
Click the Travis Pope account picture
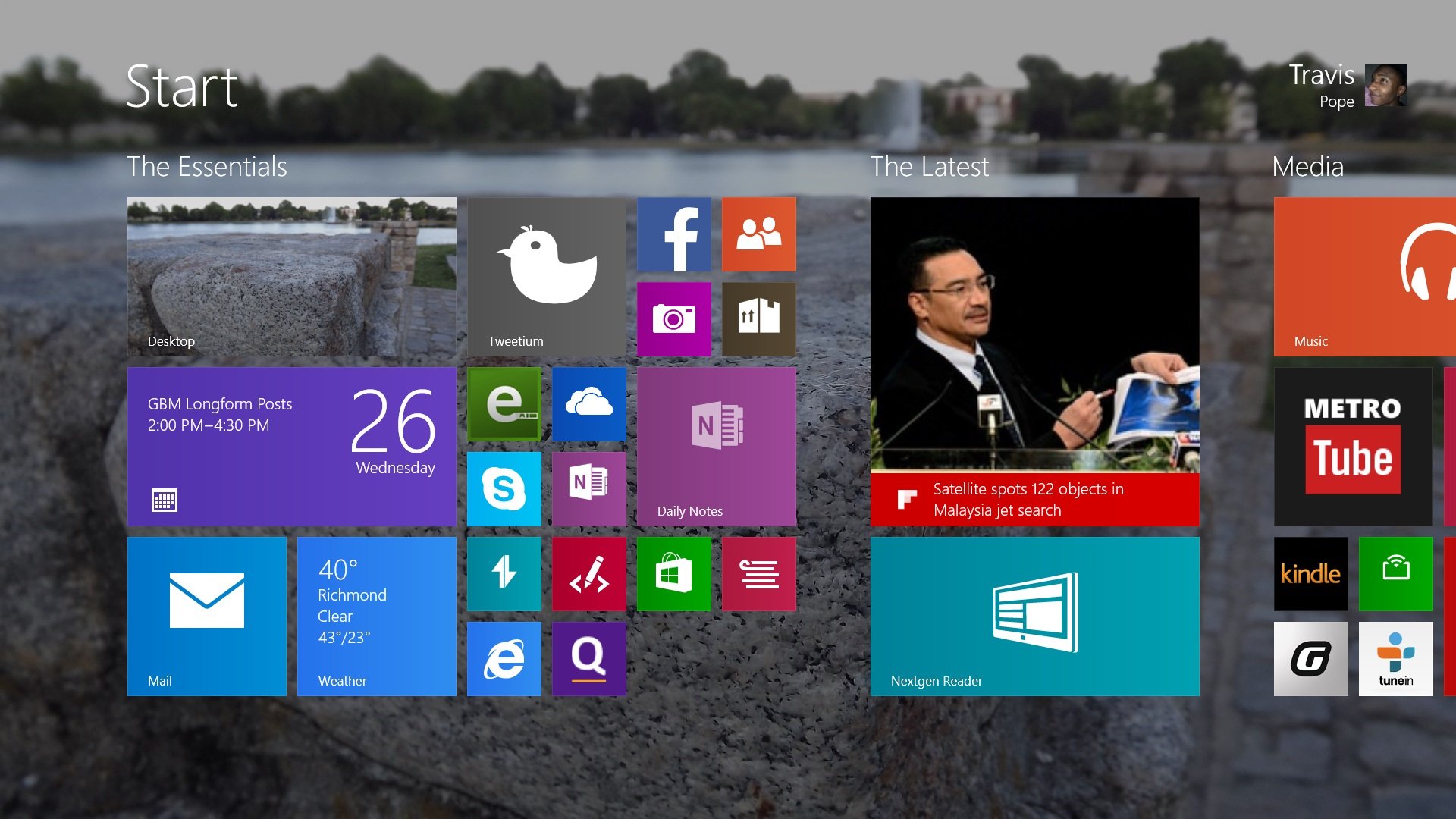coord(1386,85)
